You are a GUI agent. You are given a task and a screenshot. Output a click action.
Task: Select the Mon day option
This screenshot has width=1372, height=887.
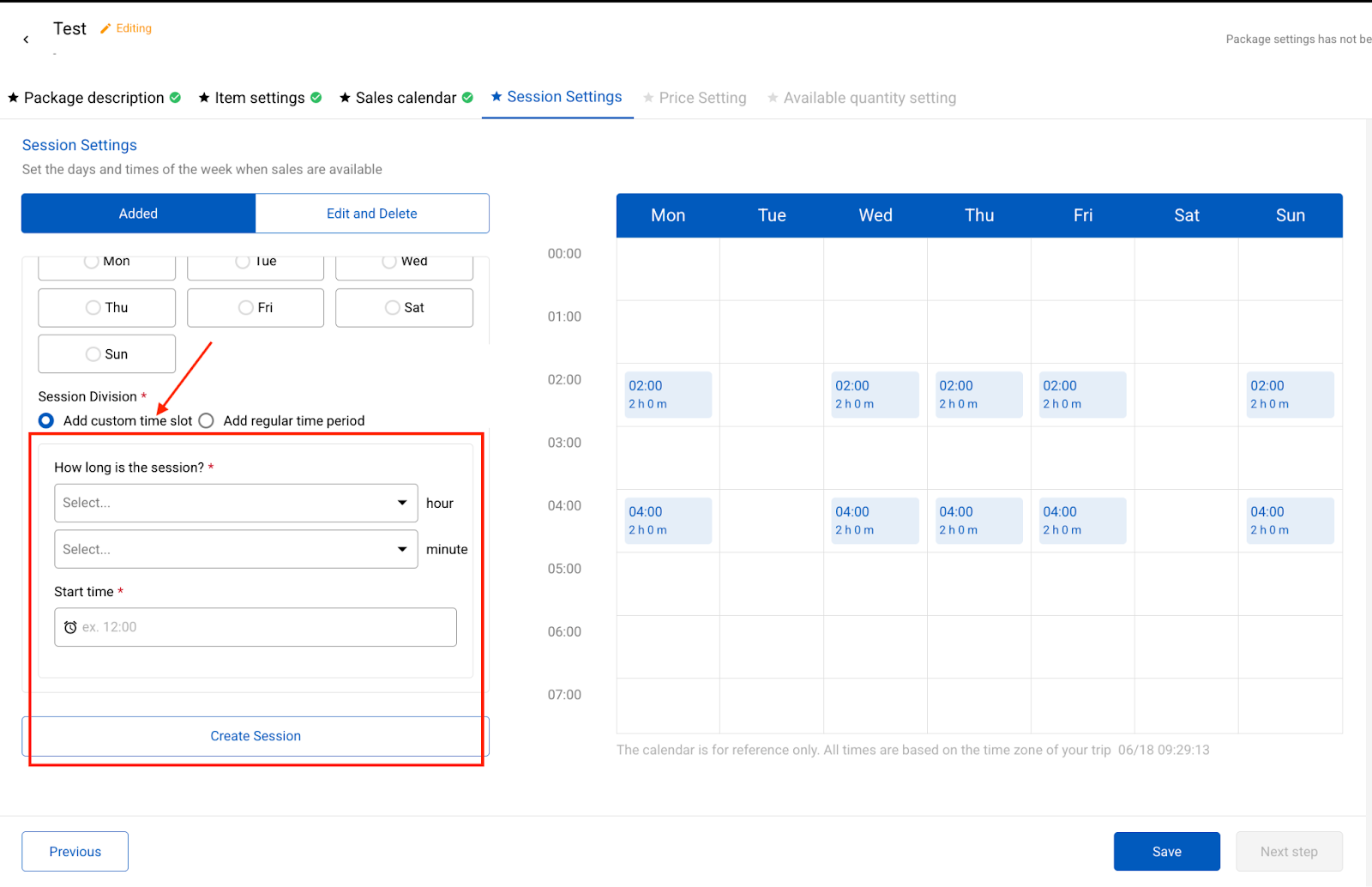click(107, 268)
